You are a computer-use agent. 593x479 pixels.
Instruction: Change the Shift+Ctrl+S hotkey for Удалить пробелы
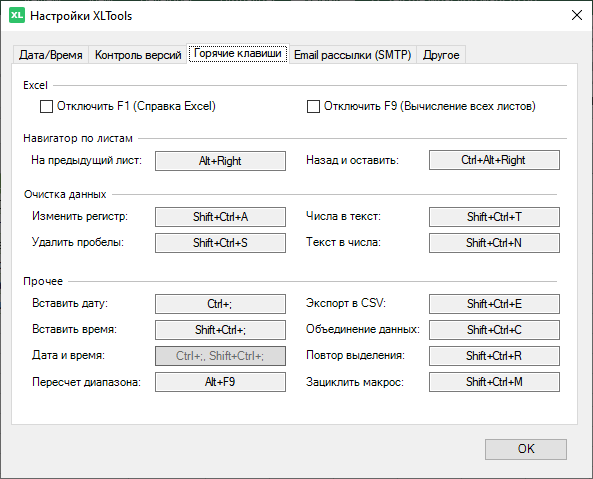click(220, 243)
